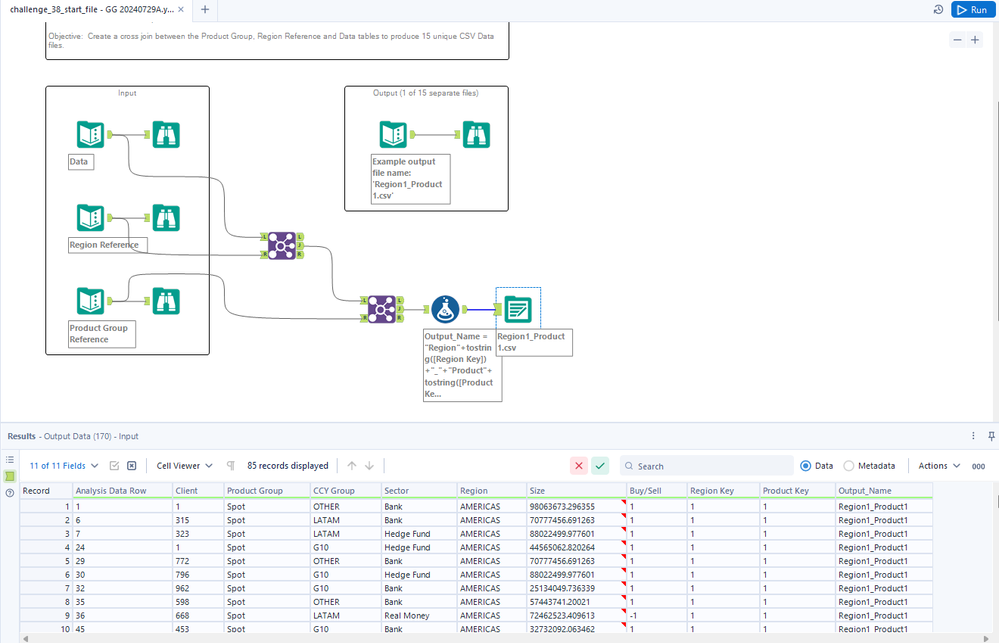Click the first Join tool on canvas
This screenshot has width=999, height=643.
(280, 244)
